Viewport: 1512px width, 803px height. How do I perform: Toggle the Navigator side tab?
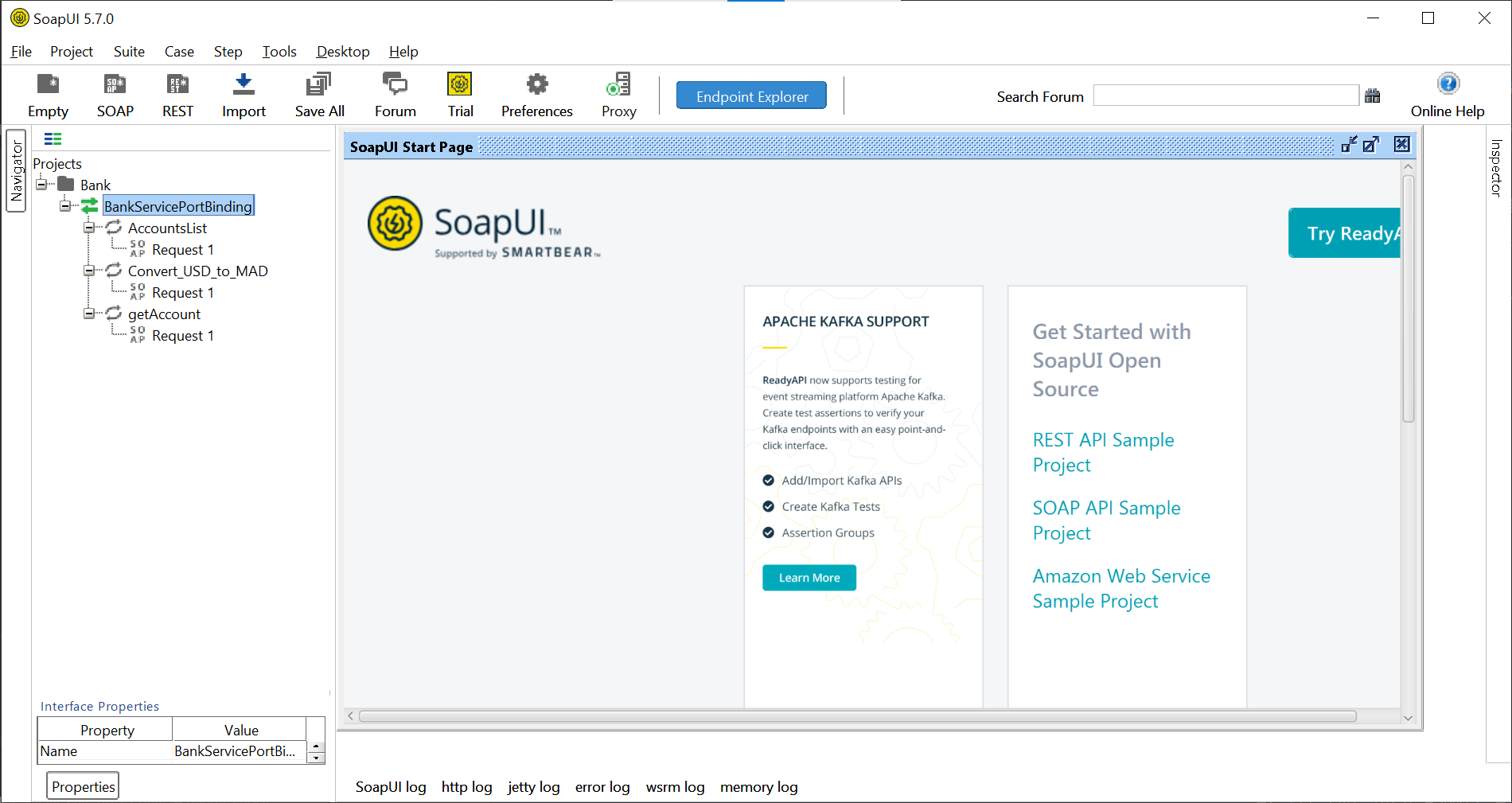tap(16, 171)
